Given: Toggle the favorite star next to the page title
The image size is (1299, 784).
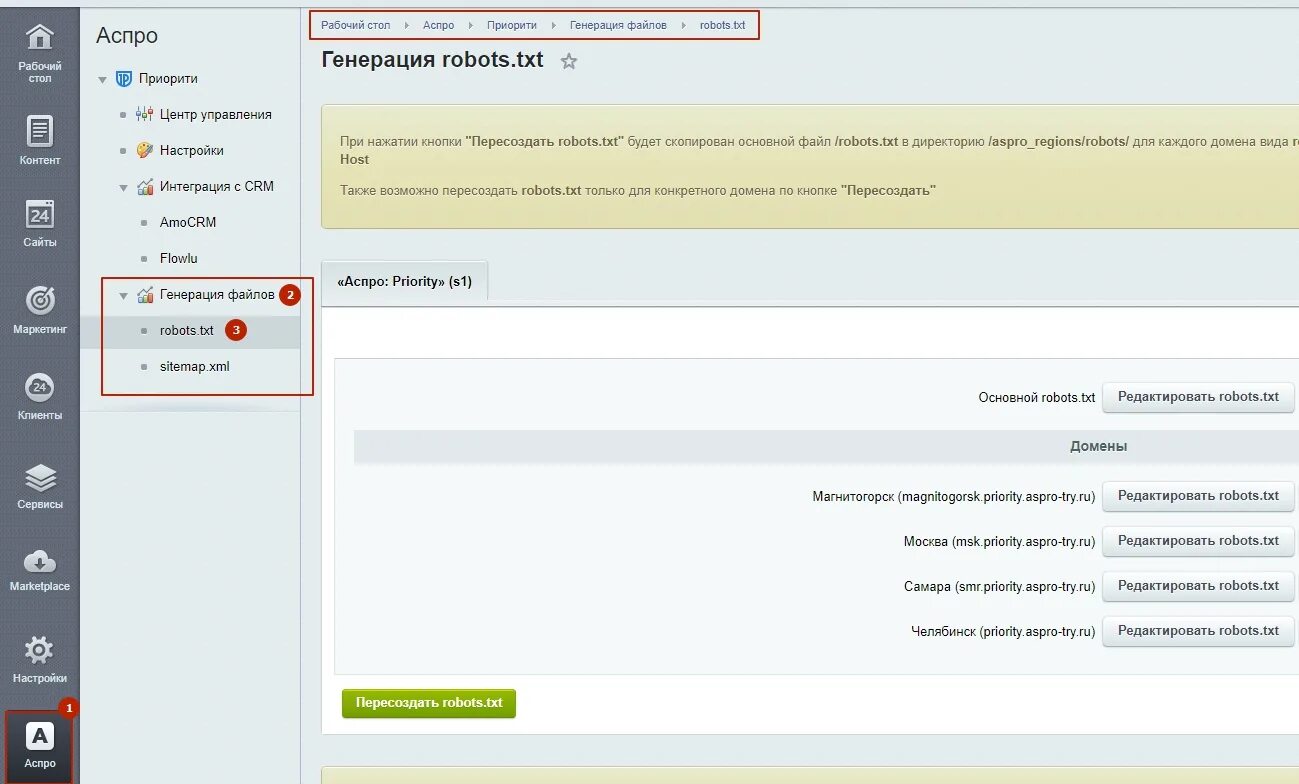Looking at the screenshot, I should (568, 60).
